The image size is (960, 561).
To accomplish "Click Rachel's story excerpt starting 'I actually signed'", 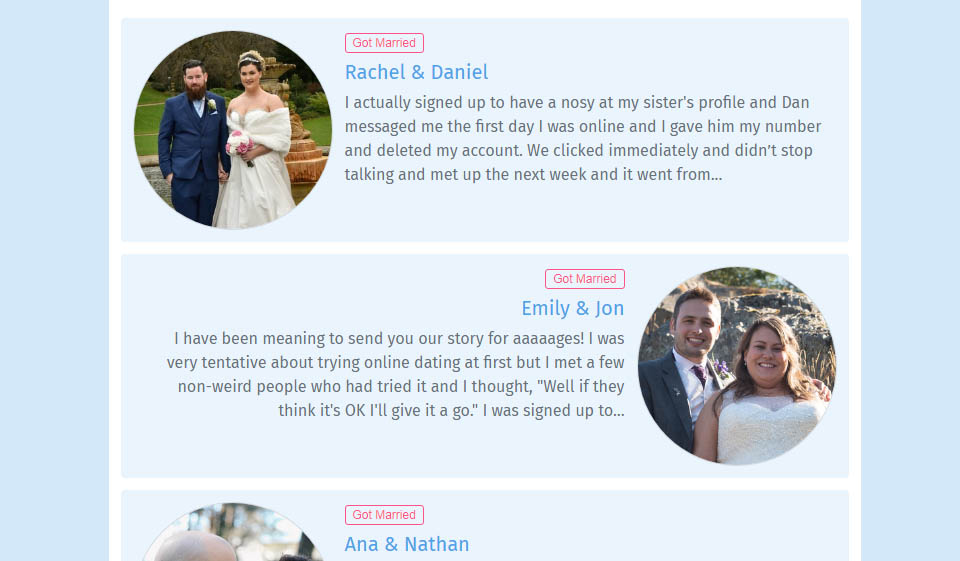I will (583, 138).
